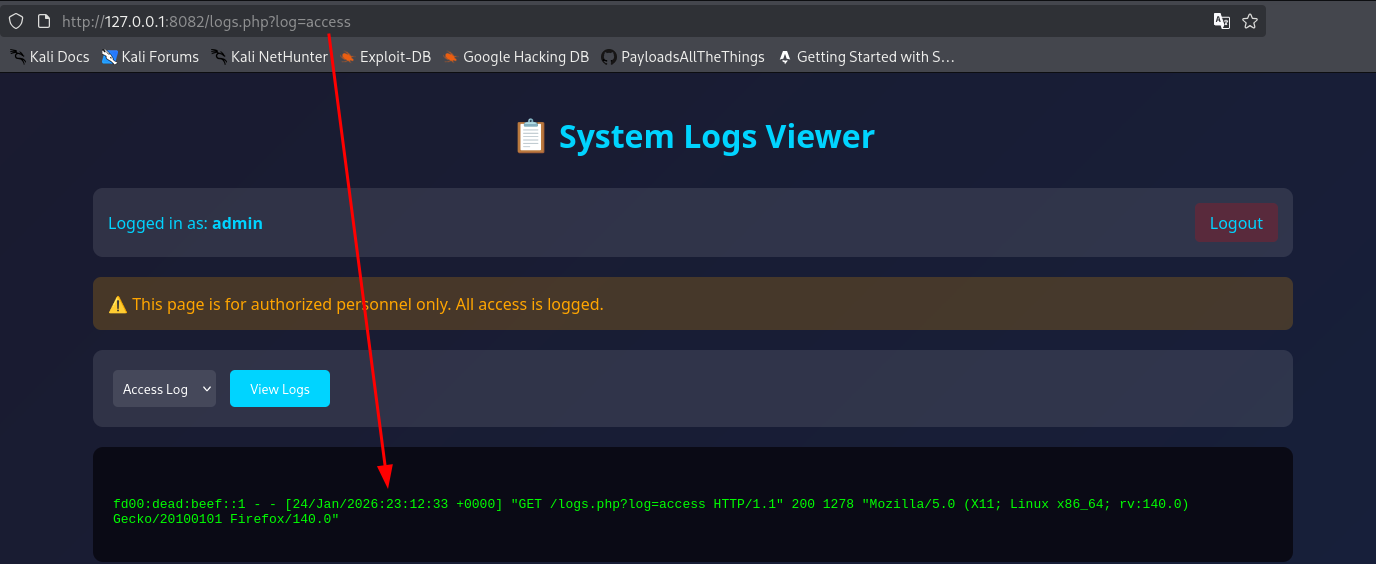Open the Google Hacking DB bookmark

(x=516, y=57)
